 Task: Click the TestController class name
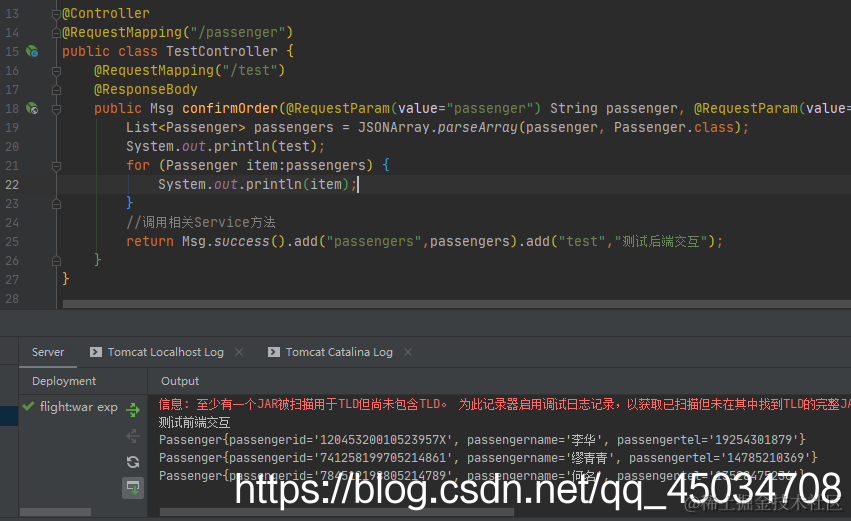coord(221,51)
